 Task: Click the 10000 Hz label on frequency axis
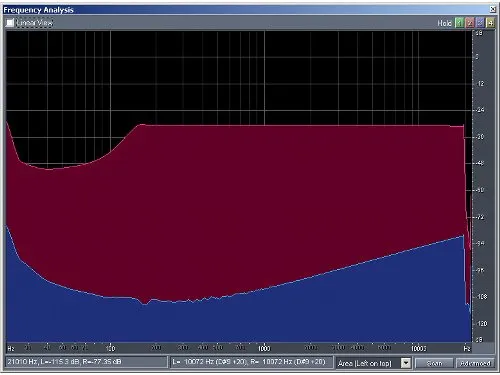(418, 348)
